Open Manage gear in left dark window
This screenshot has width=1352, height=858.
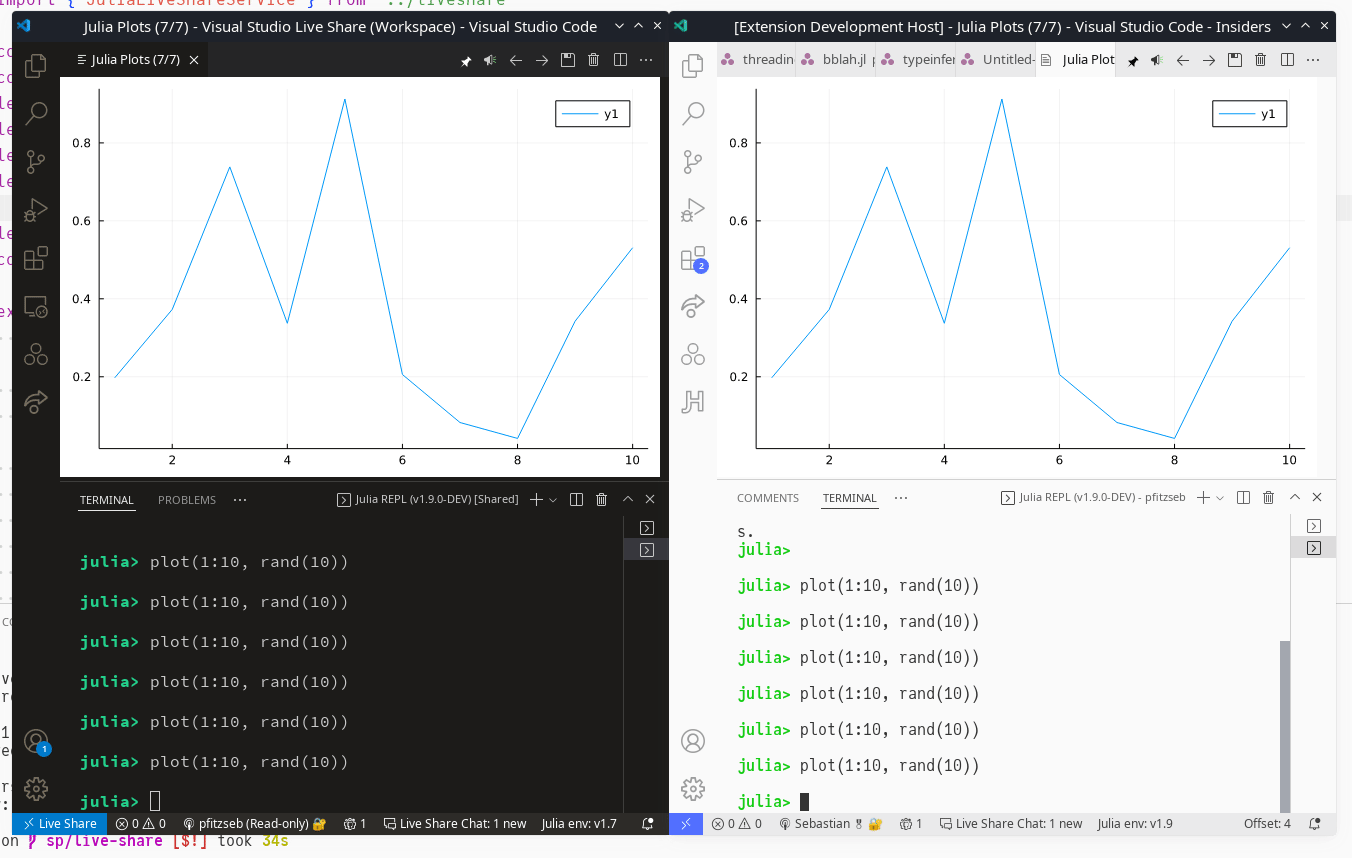36,788
